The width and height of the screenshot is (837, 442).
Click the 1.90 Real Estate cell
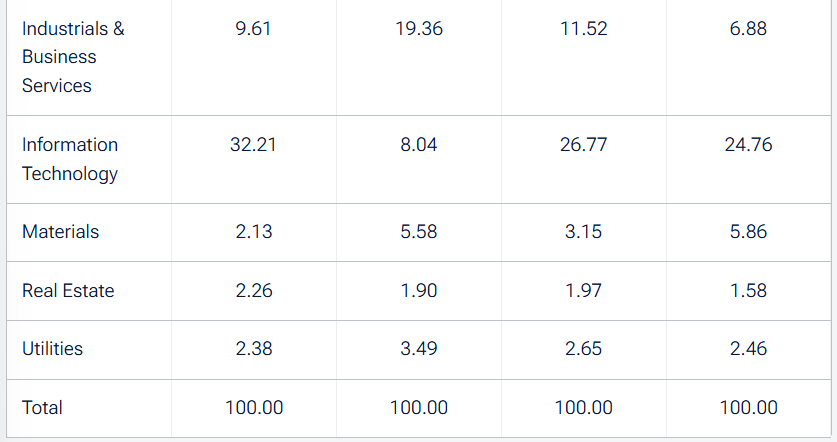(x=419, y=291)
